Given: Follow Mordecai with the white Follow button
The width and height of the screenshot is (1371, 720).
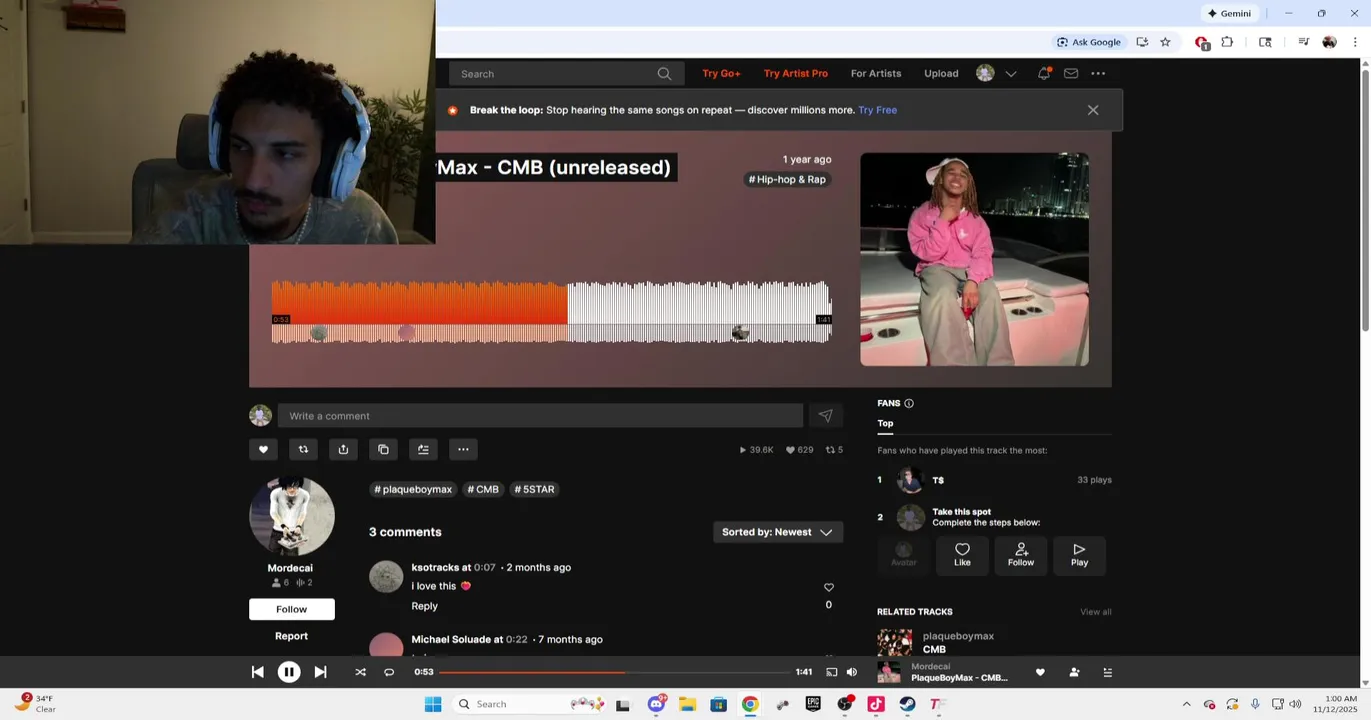Looking at the screenshot, I should [292, 609].
